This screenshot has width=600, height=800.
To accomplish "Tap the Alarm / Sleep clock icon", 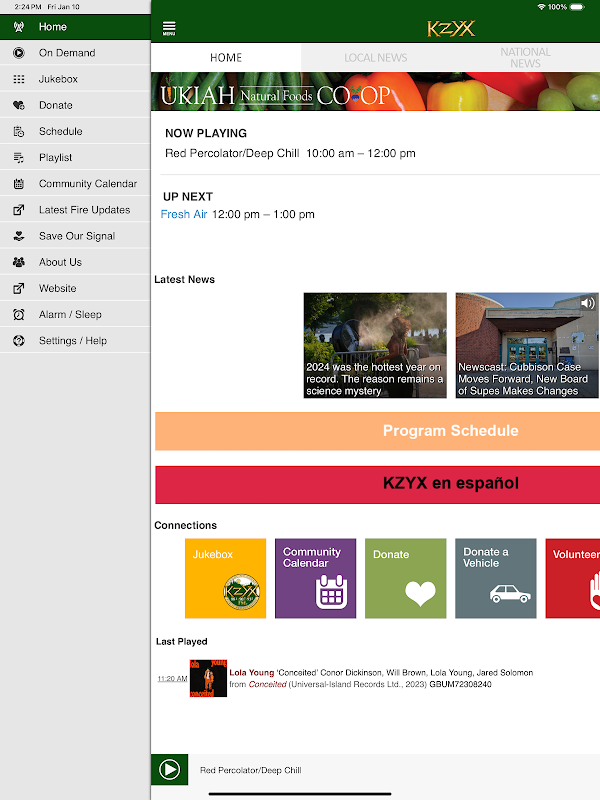I will [19, 315].
